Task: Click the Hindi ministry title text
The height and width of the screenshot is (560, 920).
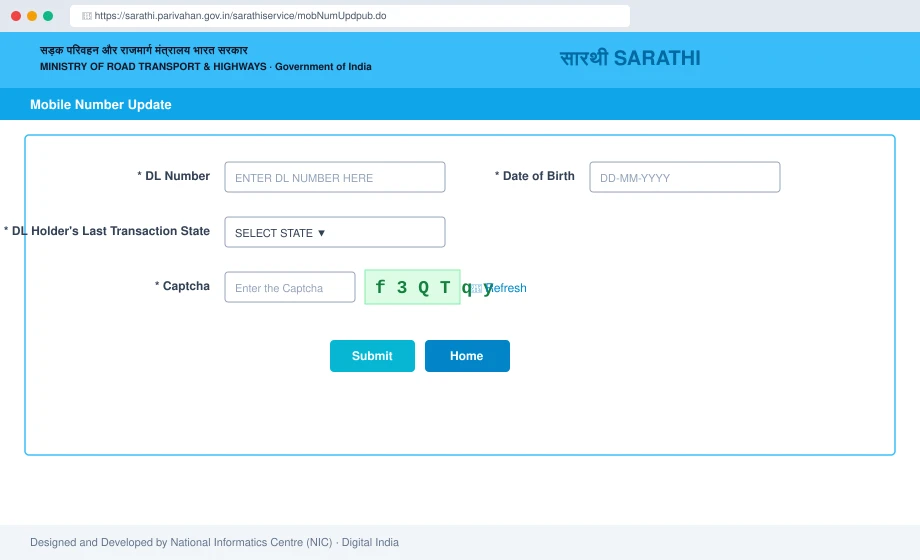Action: point(144,50)
